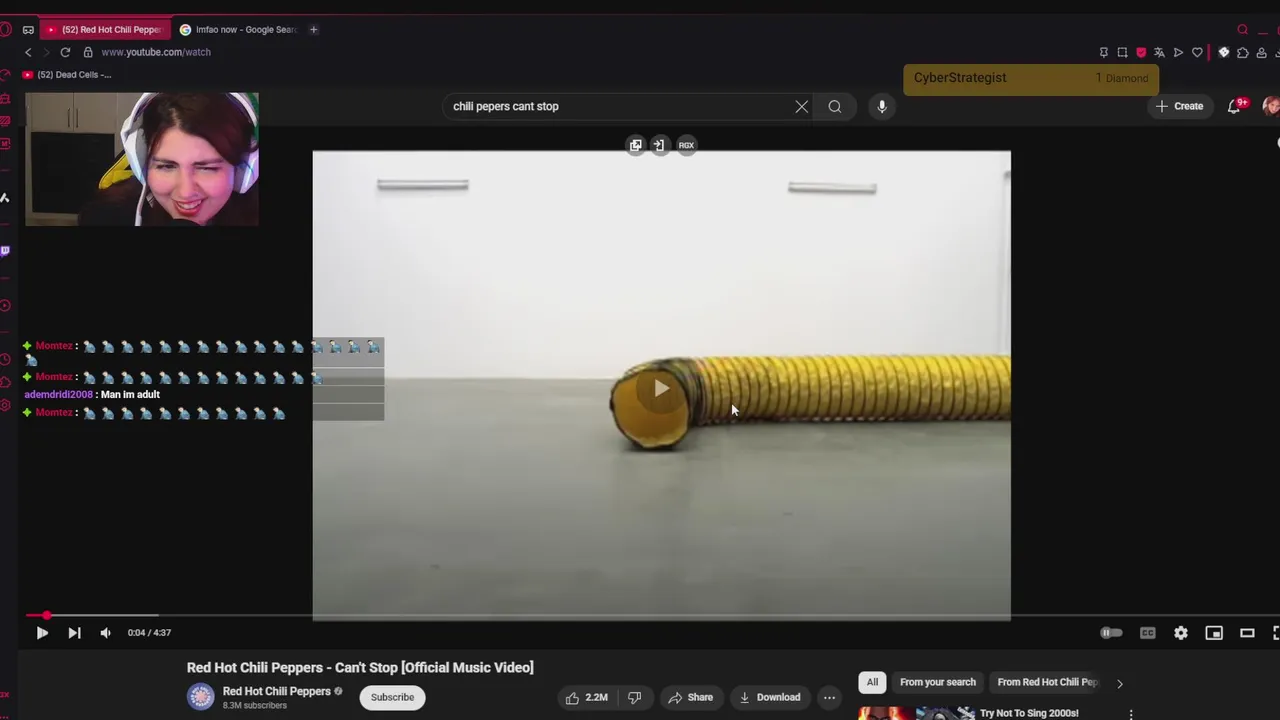Skip to the next video
The width and height of the screenshot is (1280, 720).
coord(74,633)
